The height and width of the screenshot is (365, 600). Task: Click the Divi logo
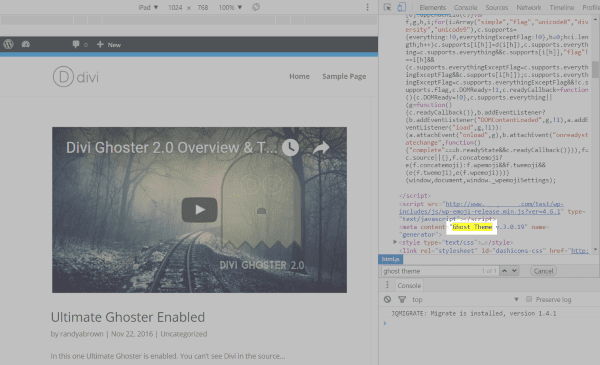tap(76, 77)
